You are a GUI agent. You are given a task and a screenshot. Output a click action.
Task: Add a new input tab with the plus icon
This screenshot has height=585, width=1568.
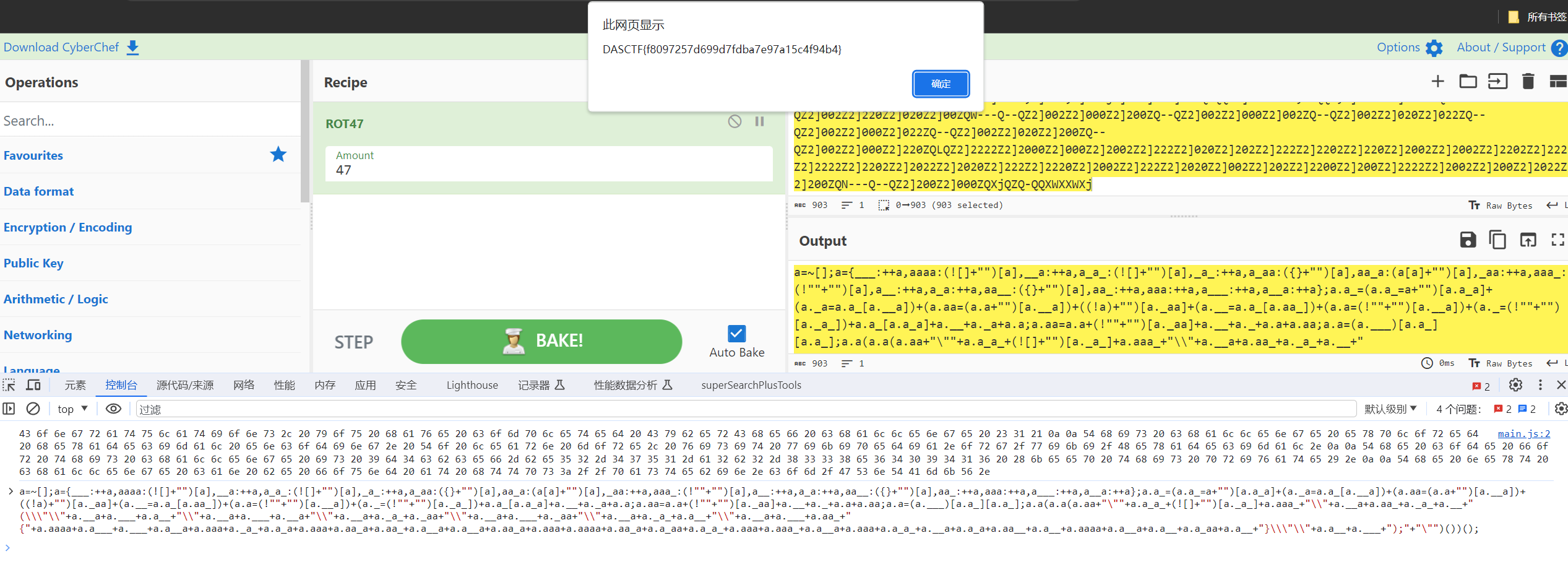click(x=1437, y=81)
